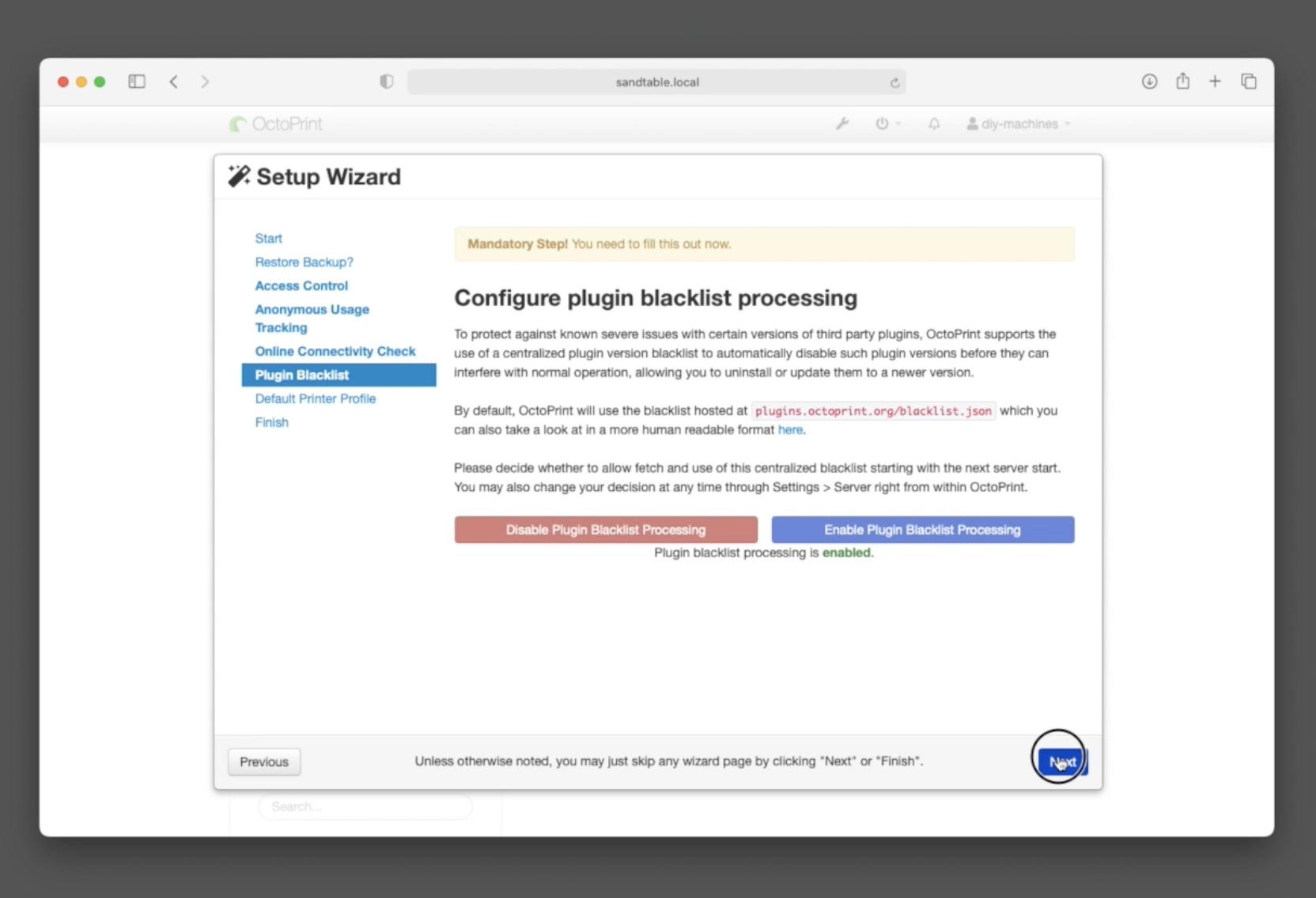
Task: Close the Safari window
Action: [x=63, y=81]
